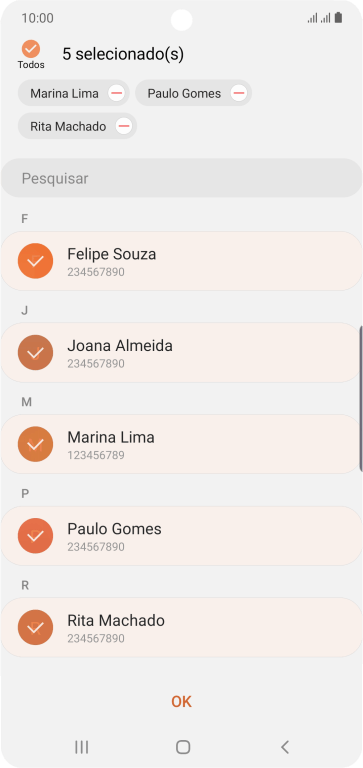Remove Paulo Gomes chip with minus icon
This screenshot has width=363, height=768.
click(x=239, y=93)
